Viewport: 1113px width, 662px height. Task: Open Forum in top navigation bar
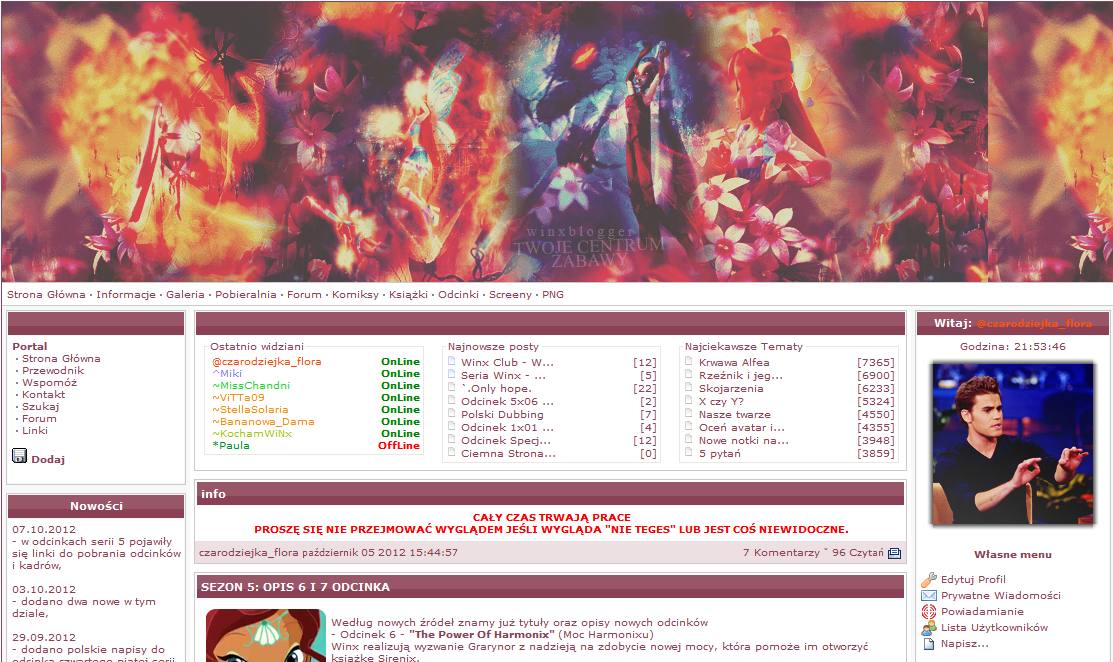tap(304, 294)
